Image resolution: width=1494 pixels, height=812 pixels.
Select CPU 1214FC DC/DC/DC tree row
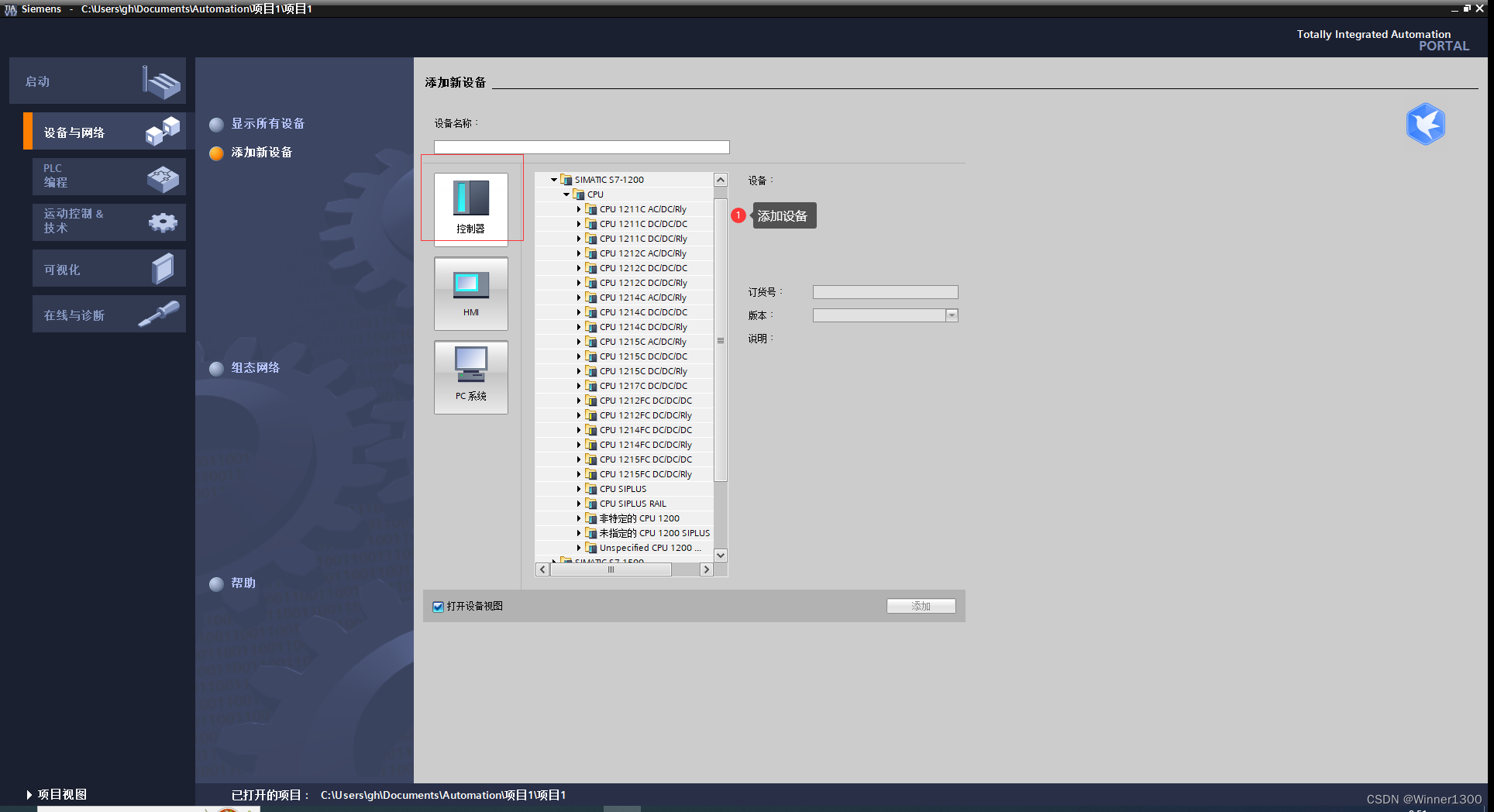coord(624,430)
